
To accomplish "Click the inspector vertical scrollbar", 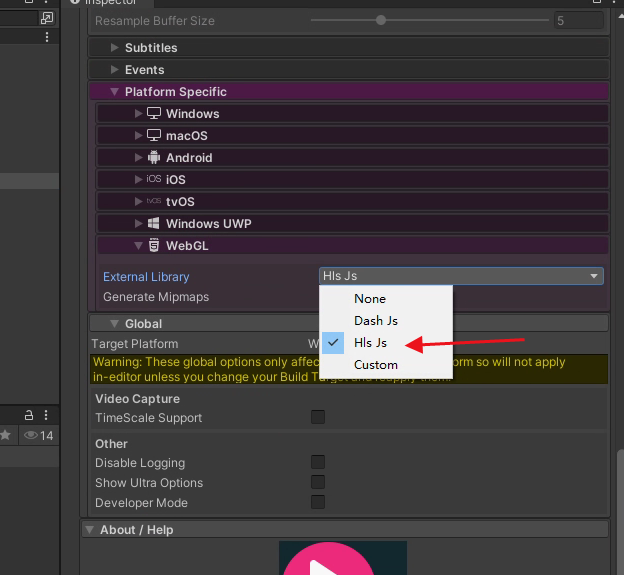I will coord(620,513).
